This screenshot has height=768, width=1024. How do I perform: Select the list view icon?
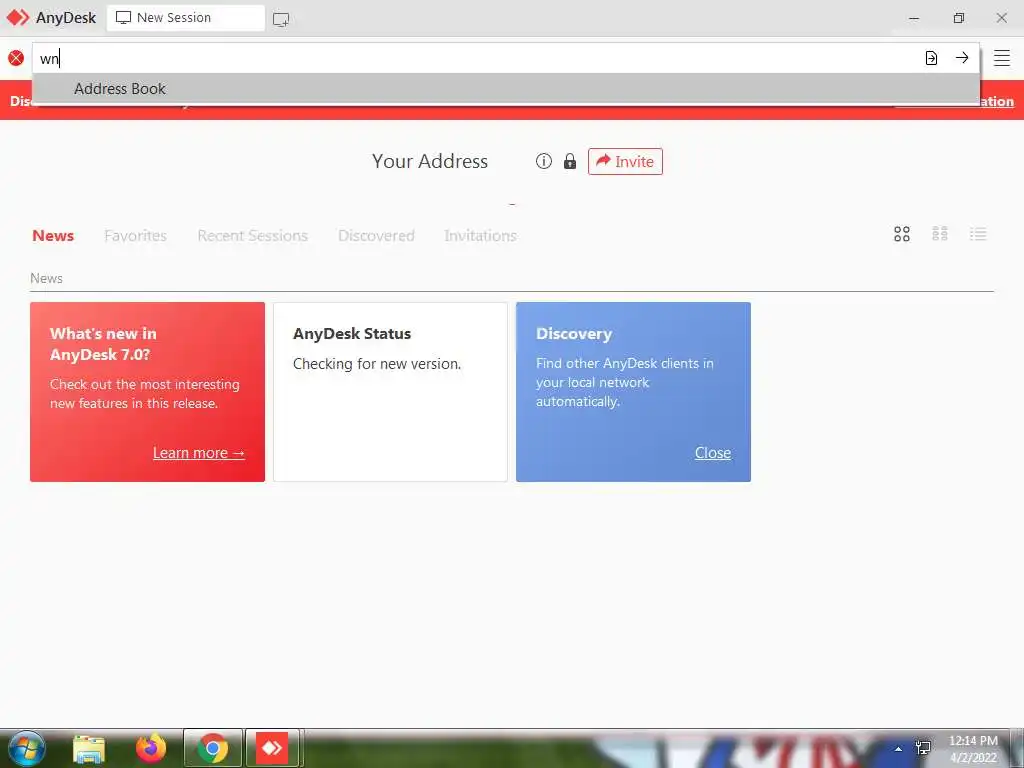[978, 234]
